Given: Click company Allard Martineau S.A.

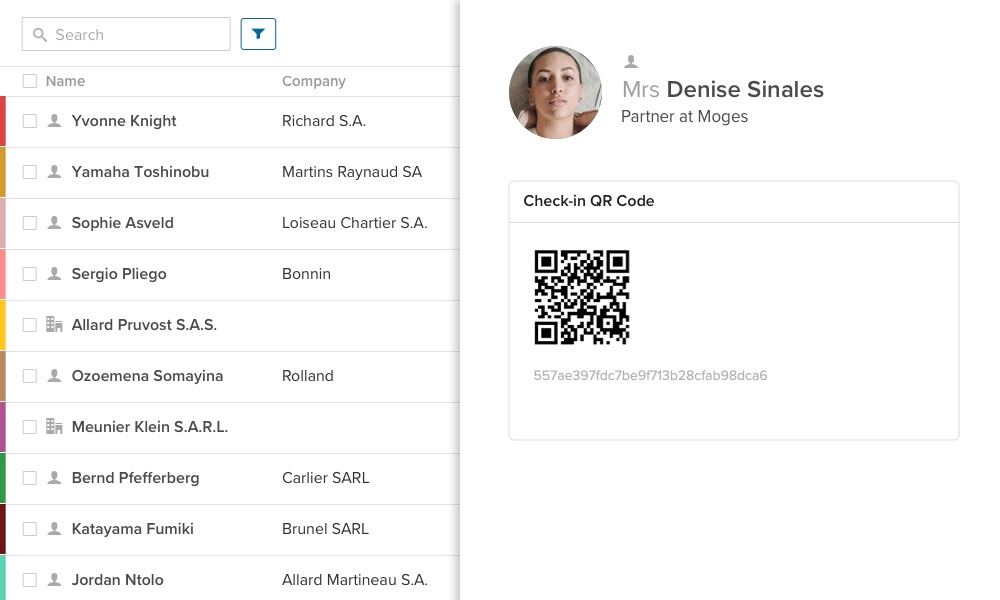Looking at the screenshot, I should (x=355, y=580).
